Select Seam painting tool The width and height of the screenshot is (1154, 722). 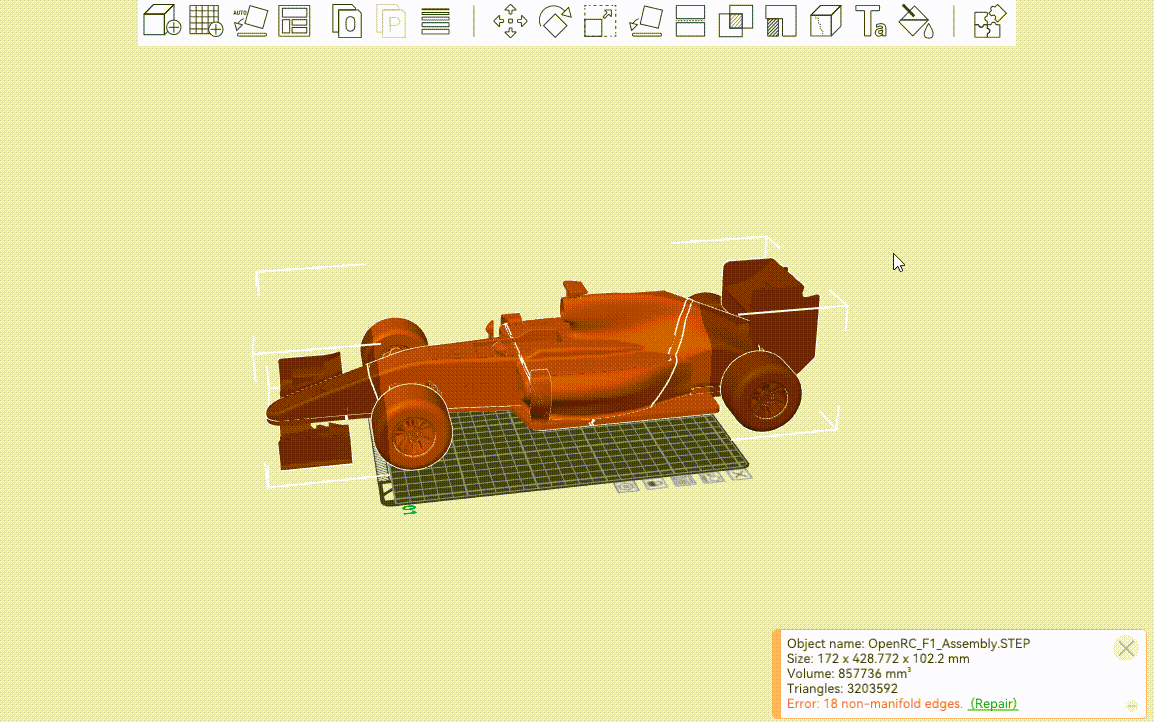(x=826, y=21)
